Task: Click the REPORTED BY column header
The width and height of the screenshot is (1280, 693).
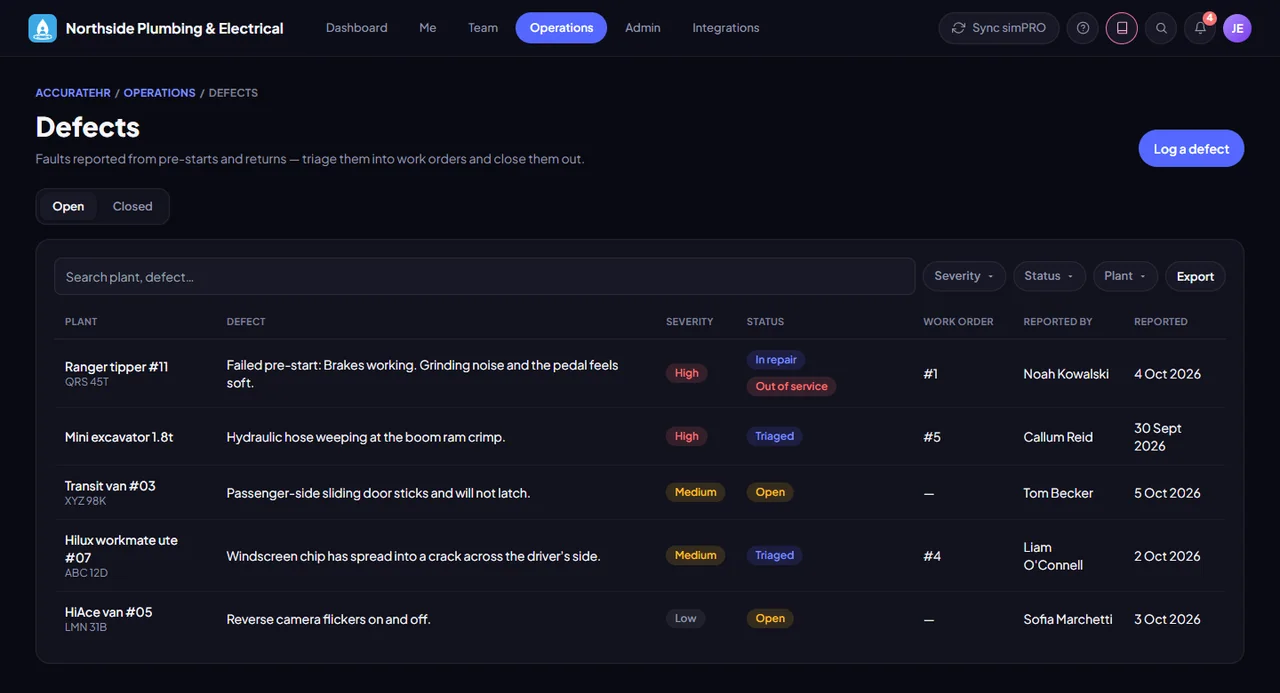Action: [1058, 322]
